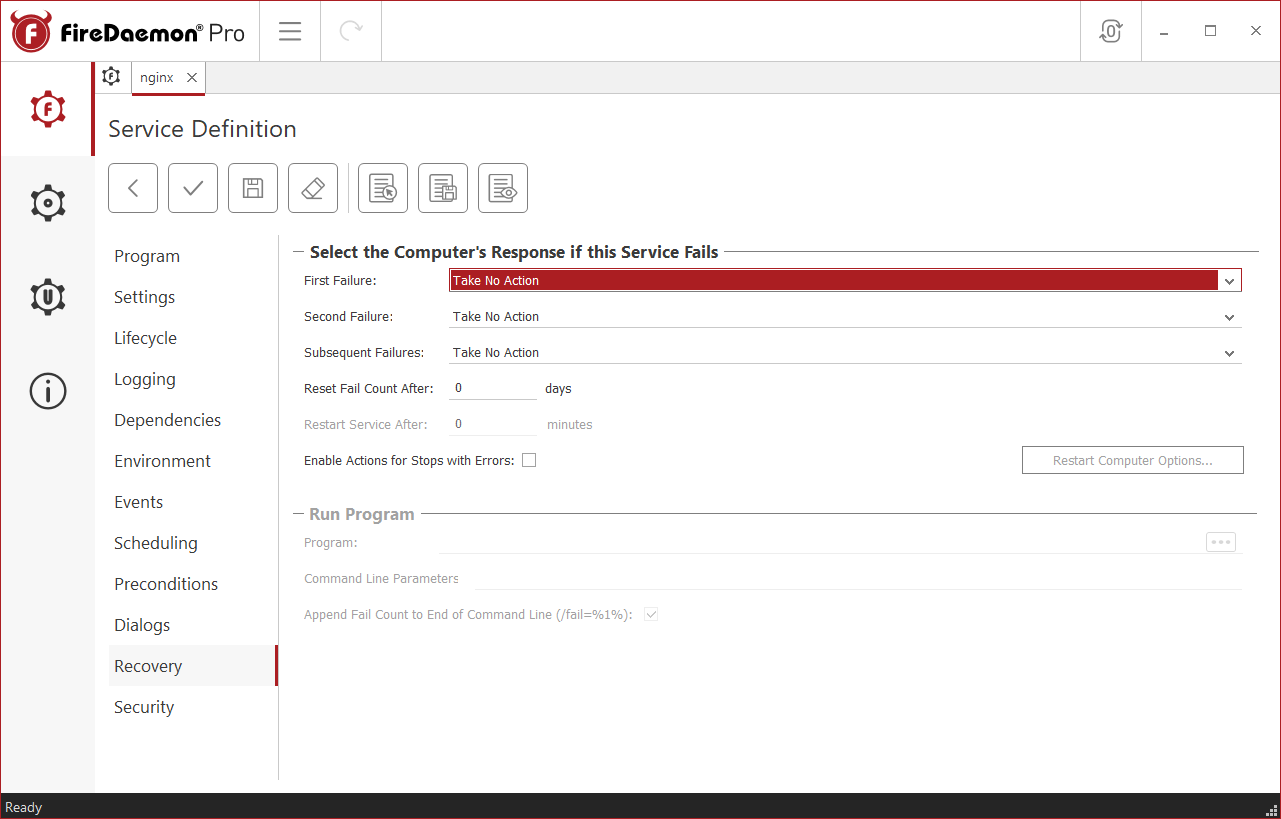Viewport: 1281px width, 819px height.
Task: Open the Events section
Action: click(x=192, y=502)
